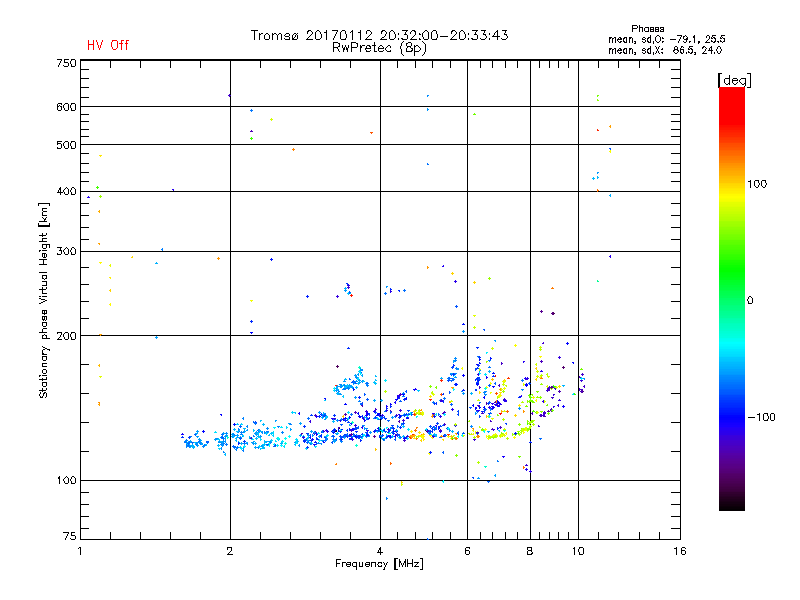Click the x-axis tick label '6'
This screenshot has width=800, height=600.
(467, 551)
